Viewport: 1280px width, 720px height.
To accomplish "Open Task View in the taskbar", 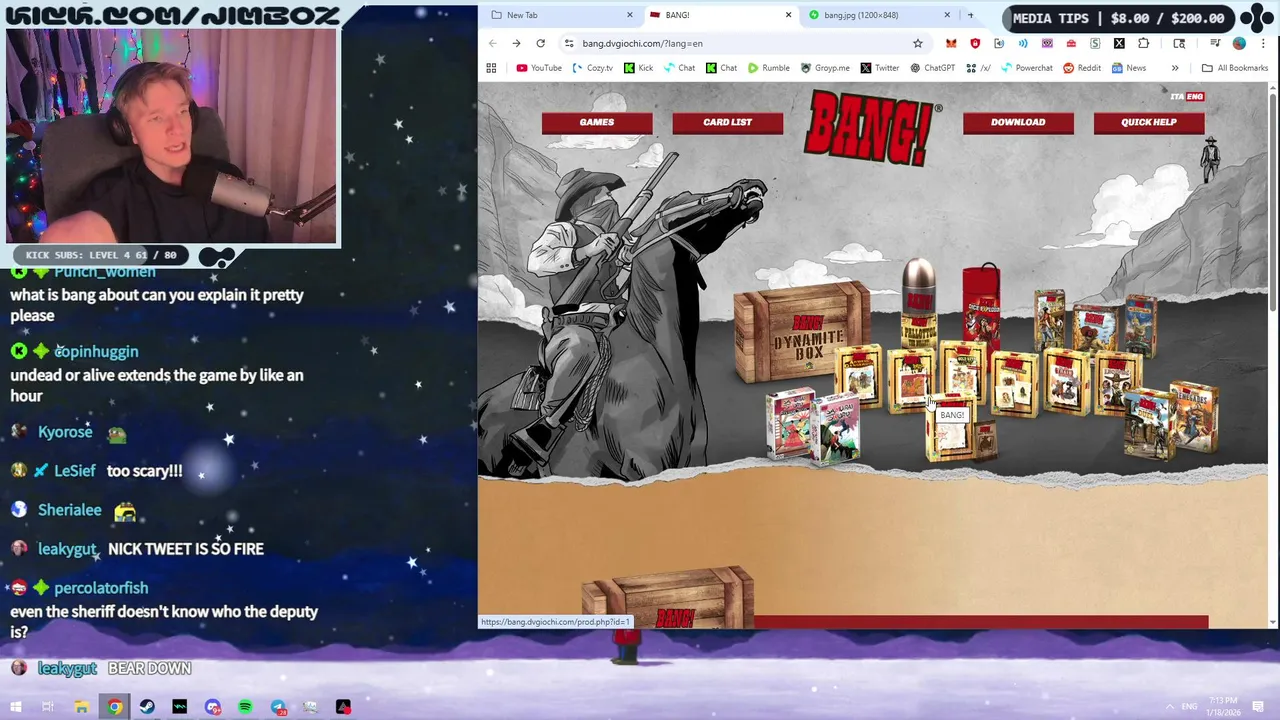I will point(47,707).
